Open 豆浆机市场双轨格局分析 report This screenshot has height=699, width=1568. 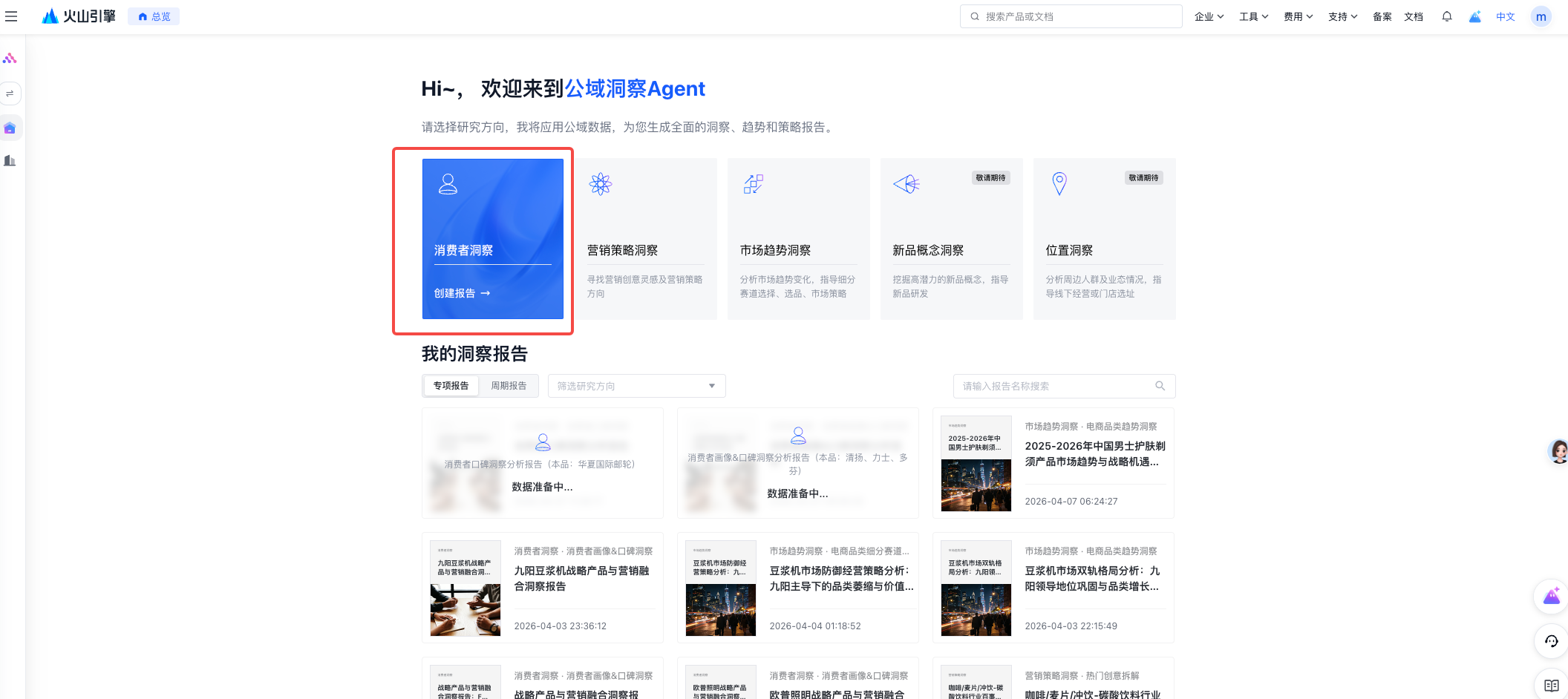pyautogui.click(x=1092, y=578)
